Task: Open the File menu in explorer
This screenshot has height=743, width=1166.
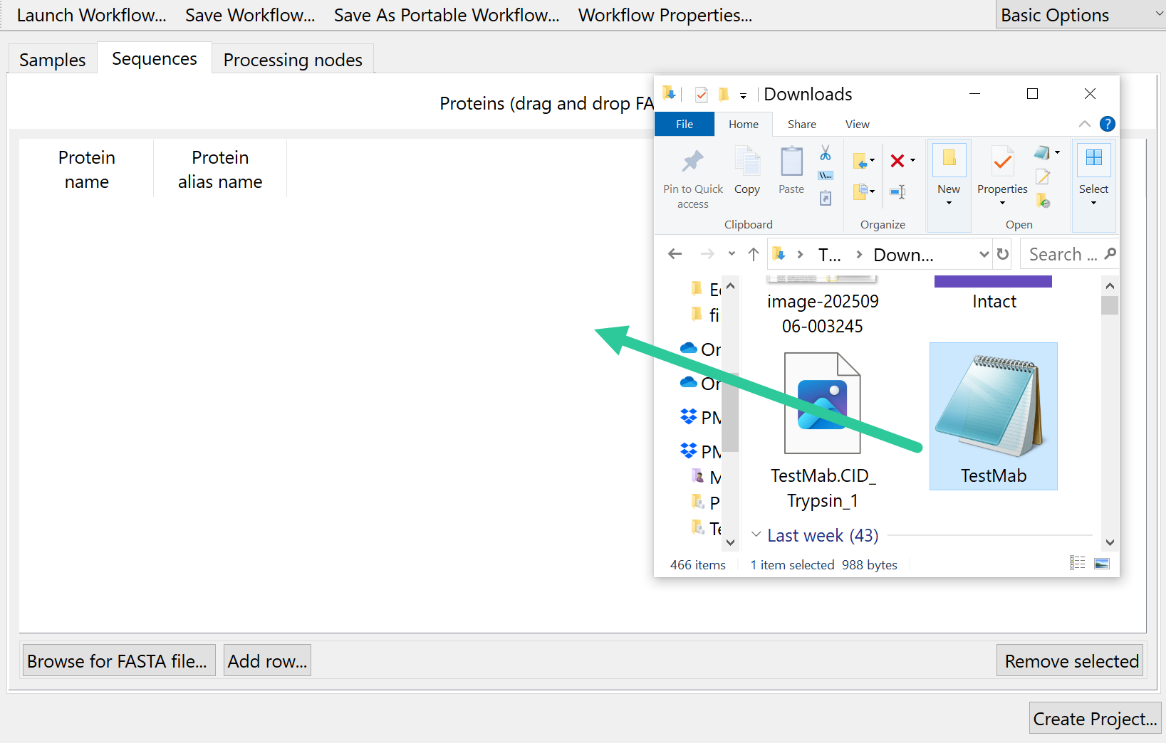Action: (x=685, y=124)
